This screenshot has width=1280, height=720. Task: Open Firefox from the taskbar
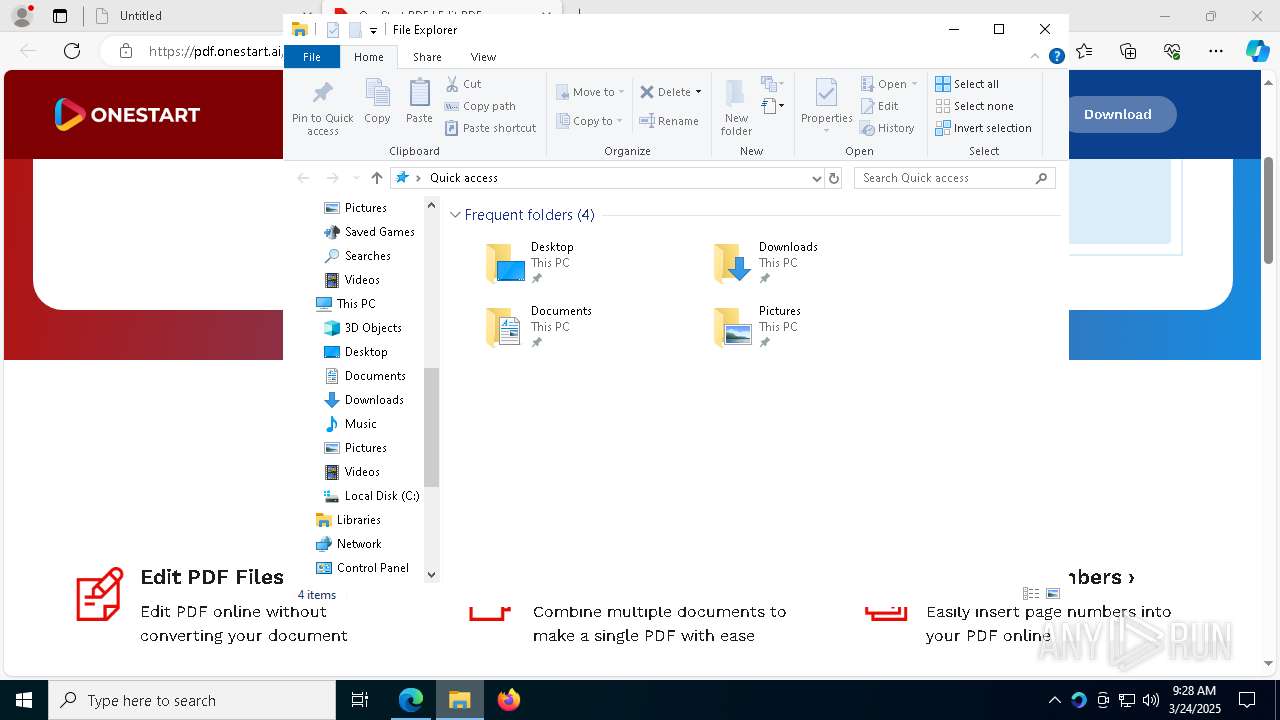coord(508,700)
